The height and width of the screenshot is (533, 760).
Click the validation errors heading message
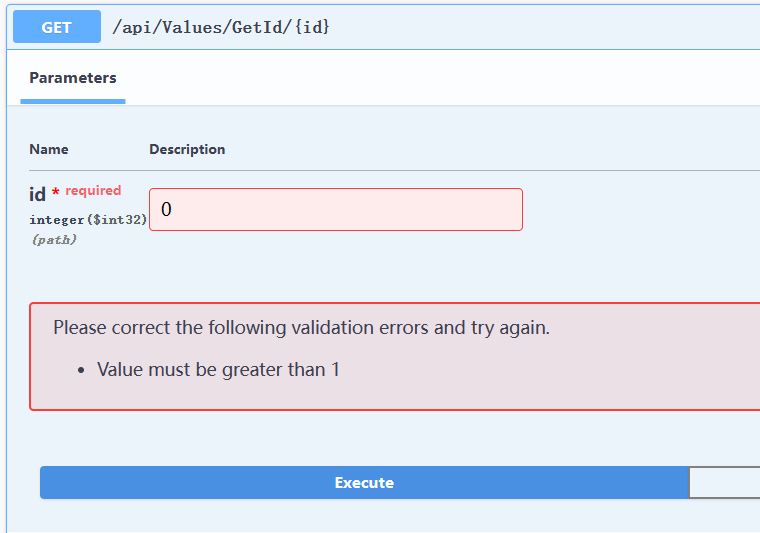tap(301, 328)
